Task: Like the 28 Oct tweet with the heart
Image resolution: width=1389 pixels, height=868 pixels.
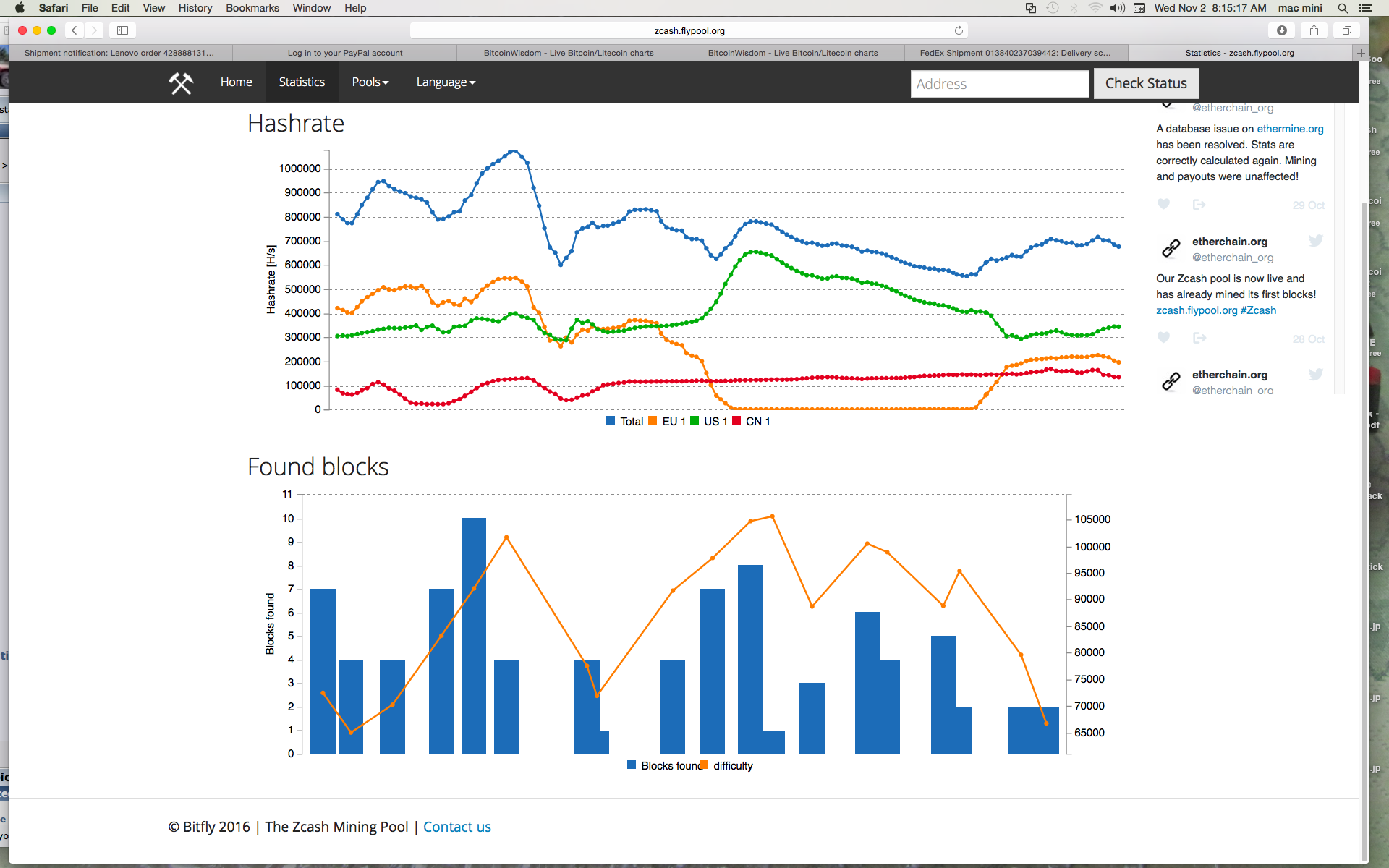Action: click(1163, 338)
